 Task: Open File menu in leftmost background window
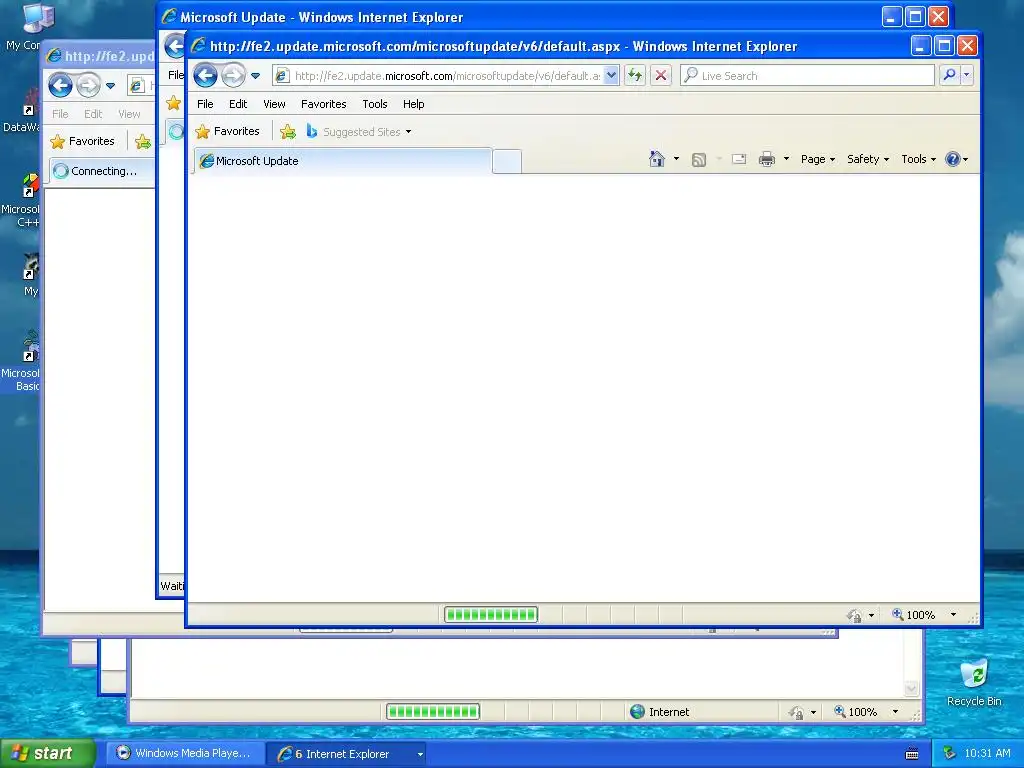60,114
